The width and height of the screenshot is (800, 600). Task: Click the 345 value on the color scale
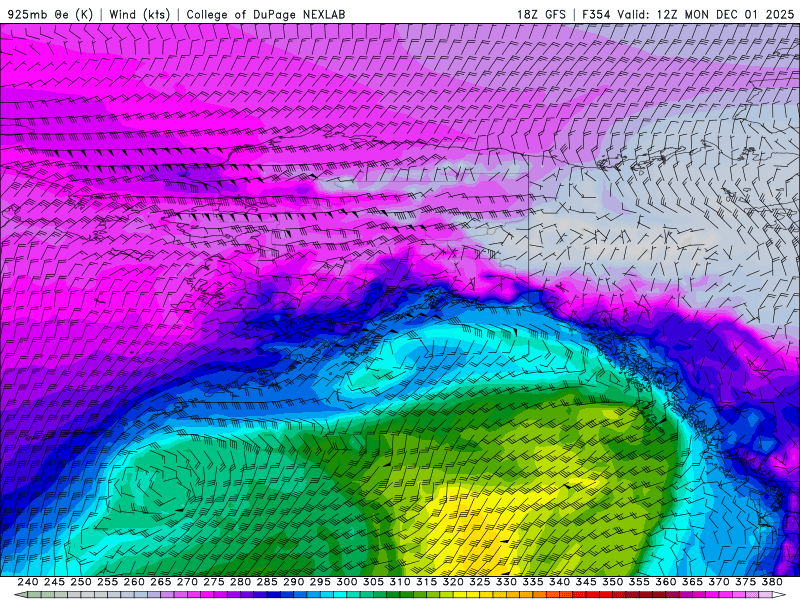click(586, 582)
